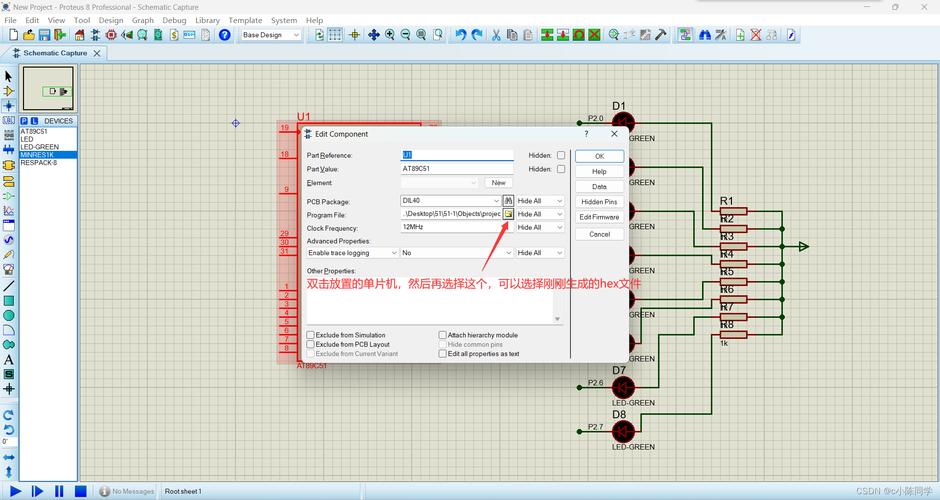Cut selection with the scissors icon
The width and height of the screenshot is (940, 500).
pyautogui.click(x=496, y=35)
